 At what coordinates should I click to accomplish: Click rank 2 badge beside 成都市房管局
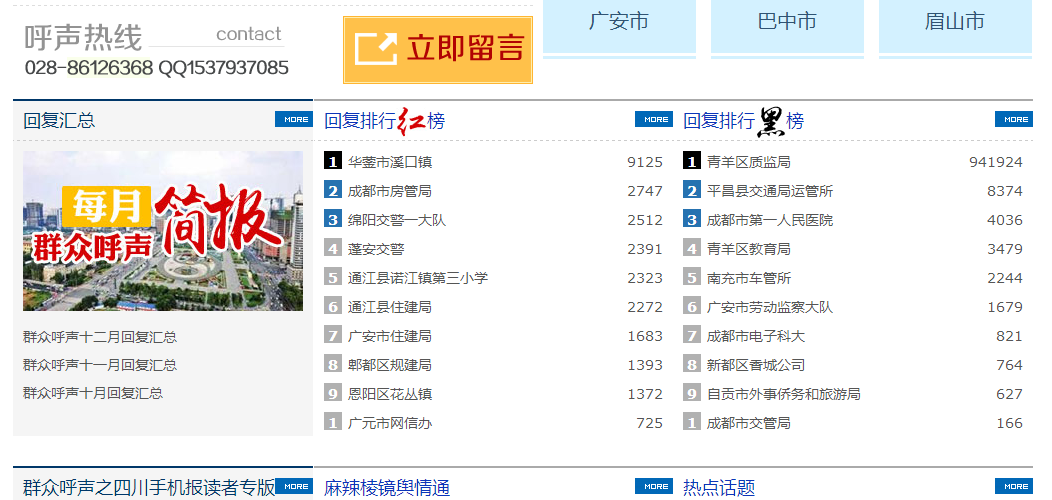[x=333, y=191]
